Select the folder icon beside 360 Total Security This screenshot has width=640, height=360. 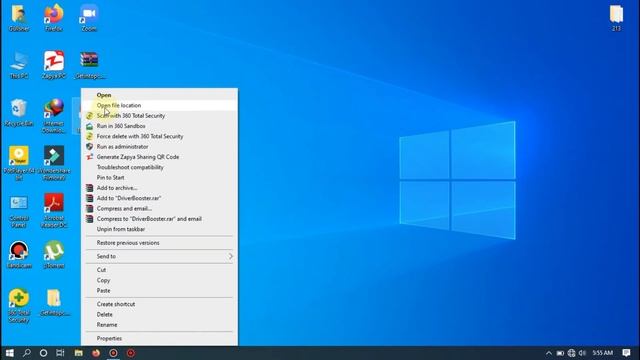(55, 302)
